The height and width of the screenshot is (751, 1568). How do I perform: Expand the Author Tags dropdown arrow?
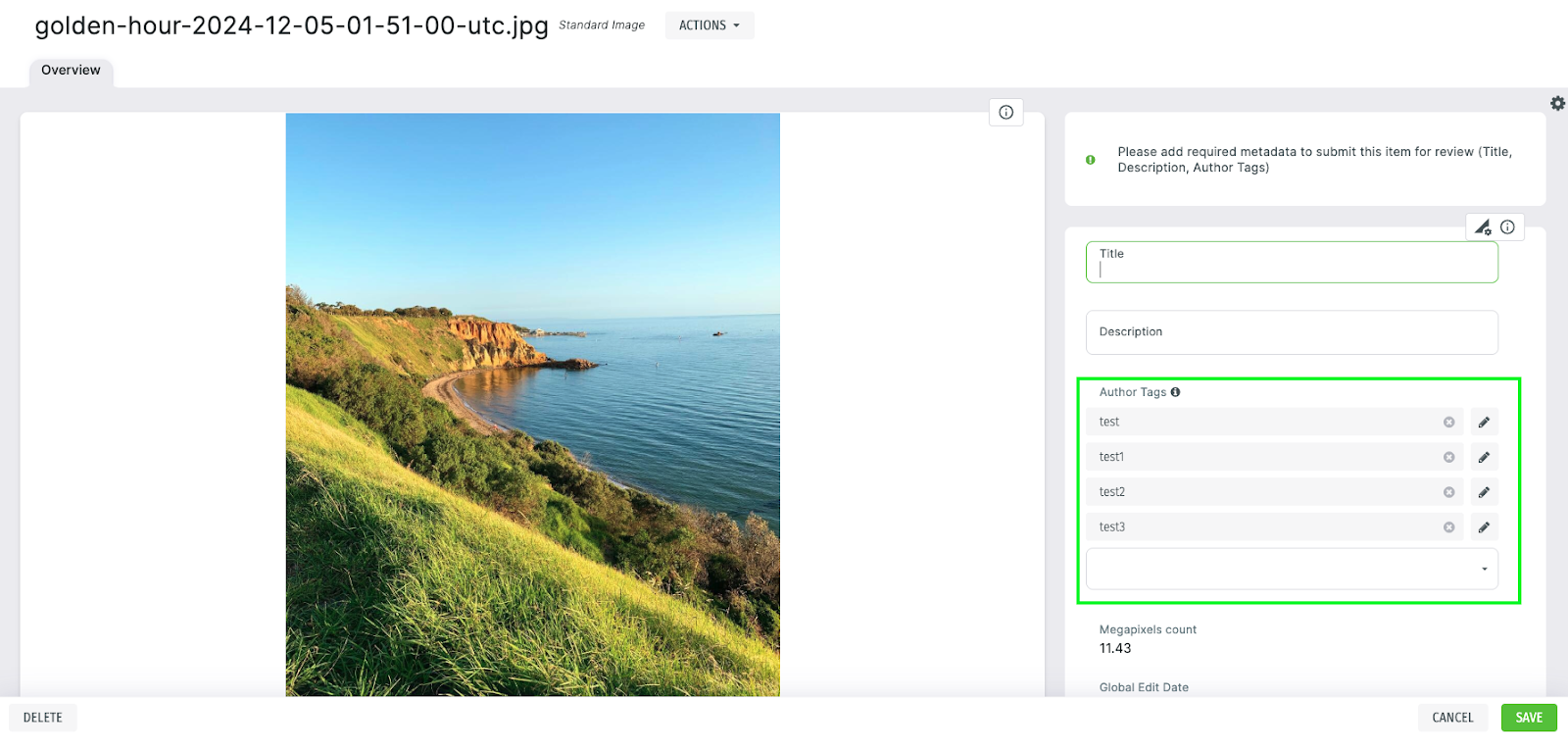pos(1484,570)
